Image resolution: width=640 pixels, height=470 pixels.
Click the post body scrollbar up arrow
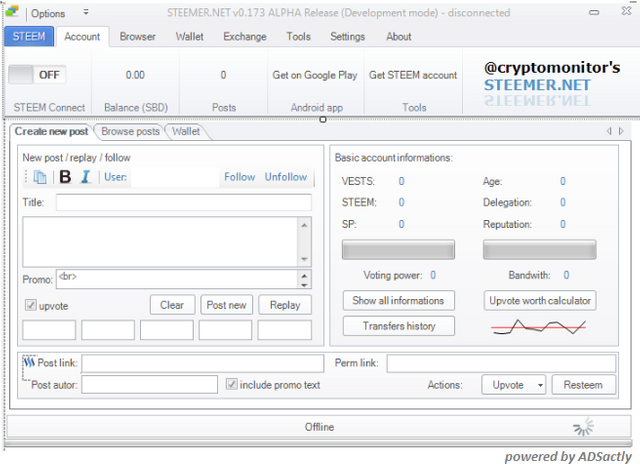coord(304,225)
